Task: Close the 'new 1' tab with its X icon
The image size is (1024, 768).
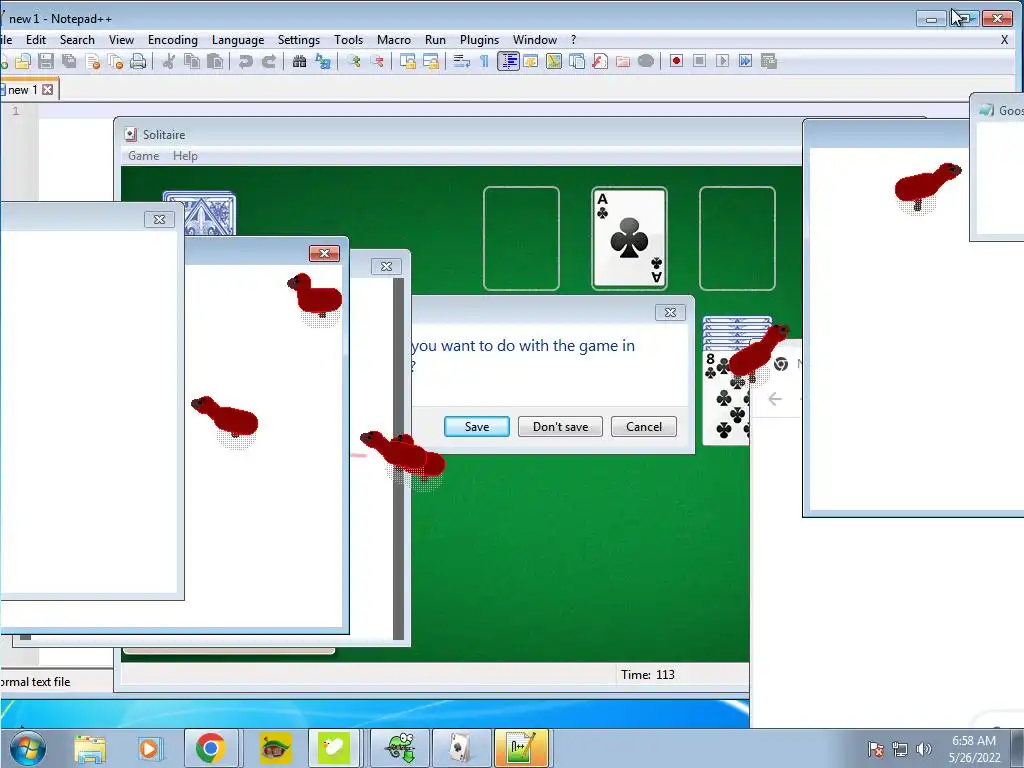Action: click(x=48, y=89)
